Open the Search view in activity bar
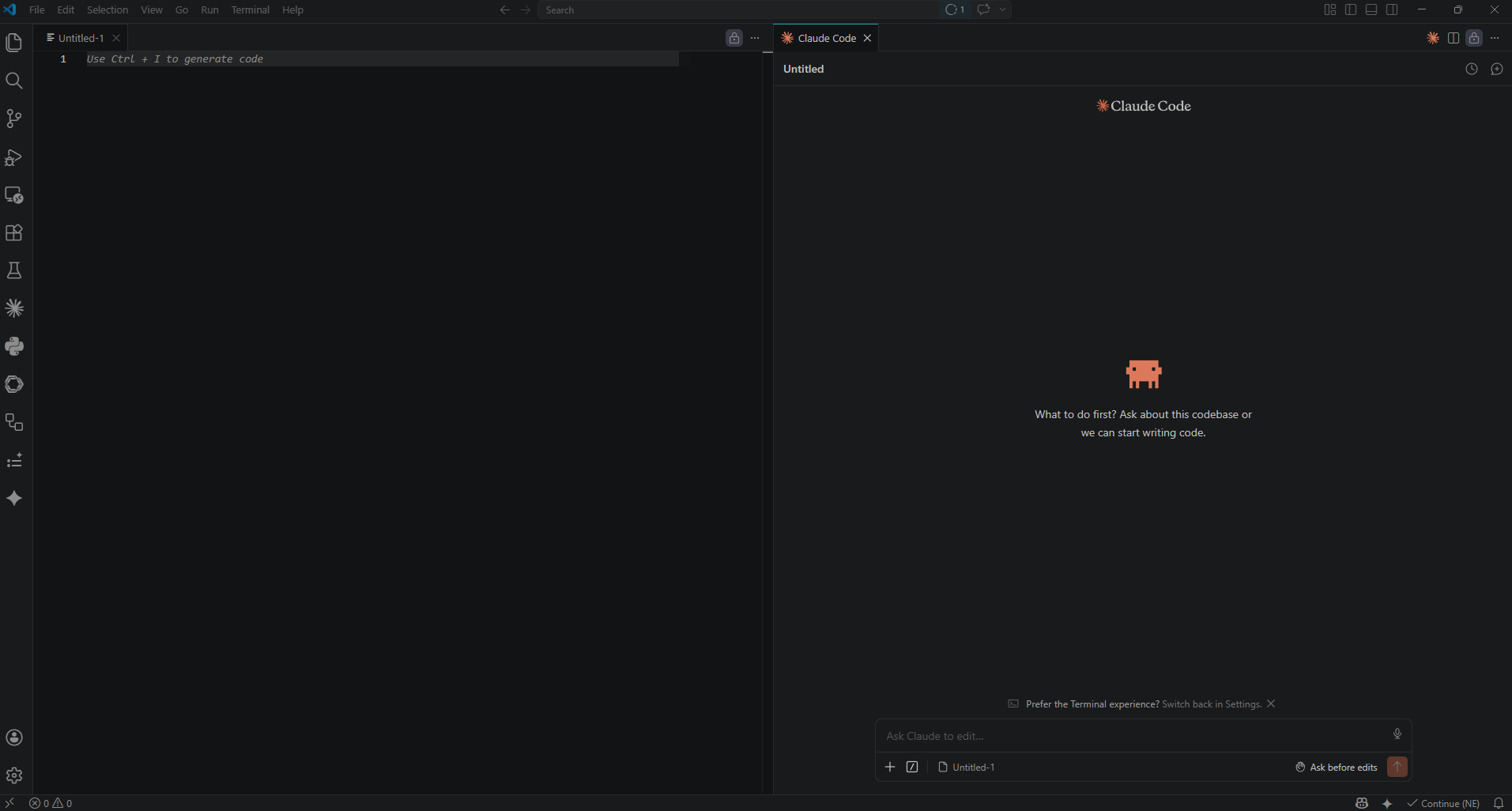 [x=14, y=81]
